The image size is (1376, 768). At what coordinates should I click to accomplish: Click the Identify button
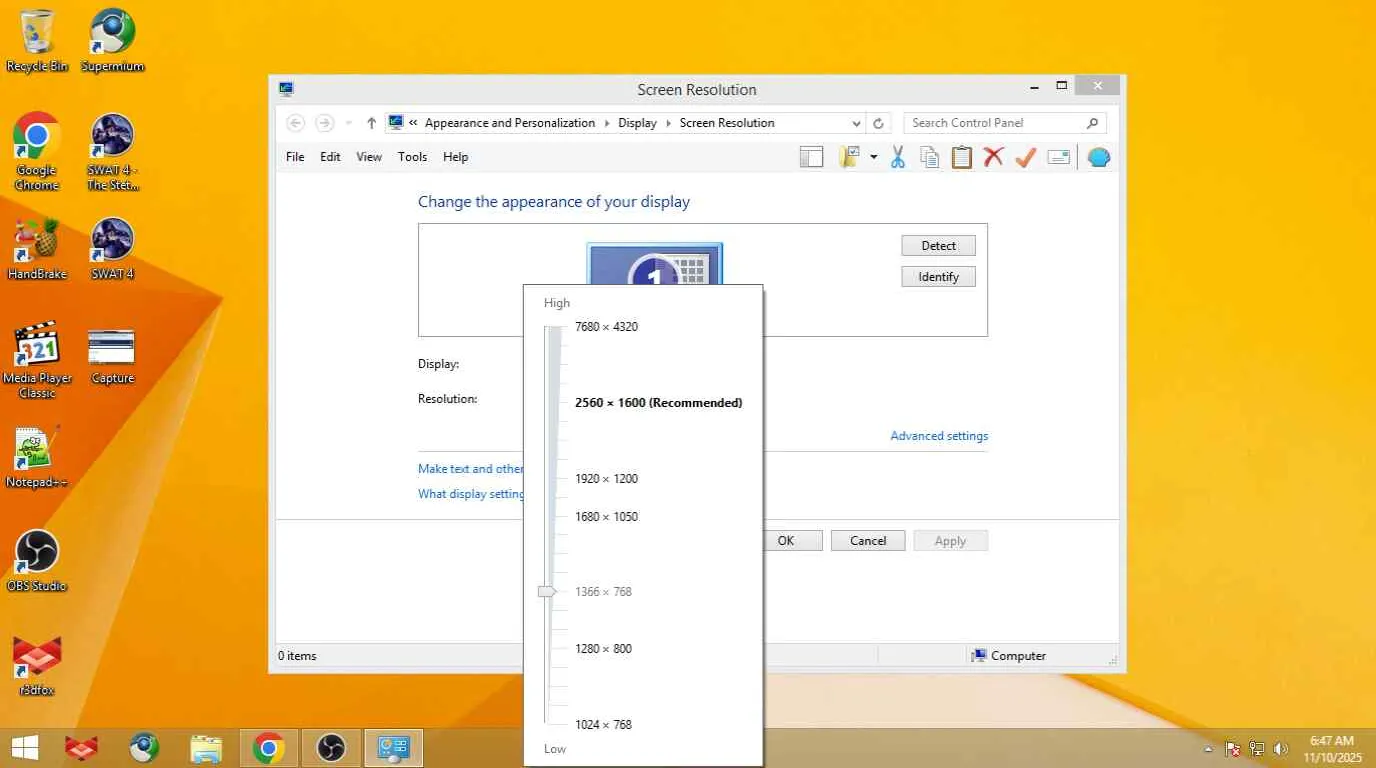click(x=938, y=277)
